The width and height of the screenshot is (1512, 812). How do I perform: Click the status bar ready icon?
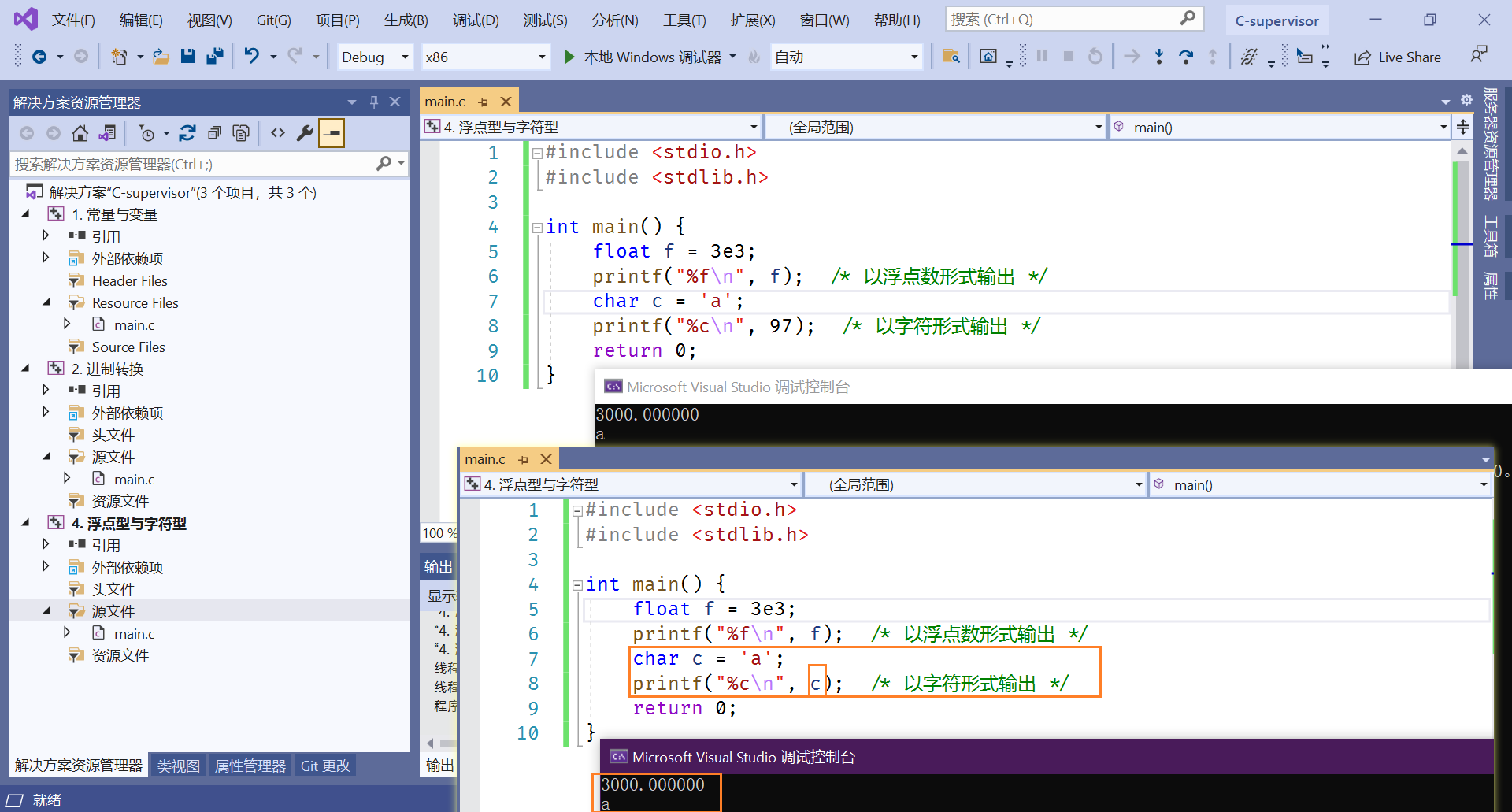point(15,800)
